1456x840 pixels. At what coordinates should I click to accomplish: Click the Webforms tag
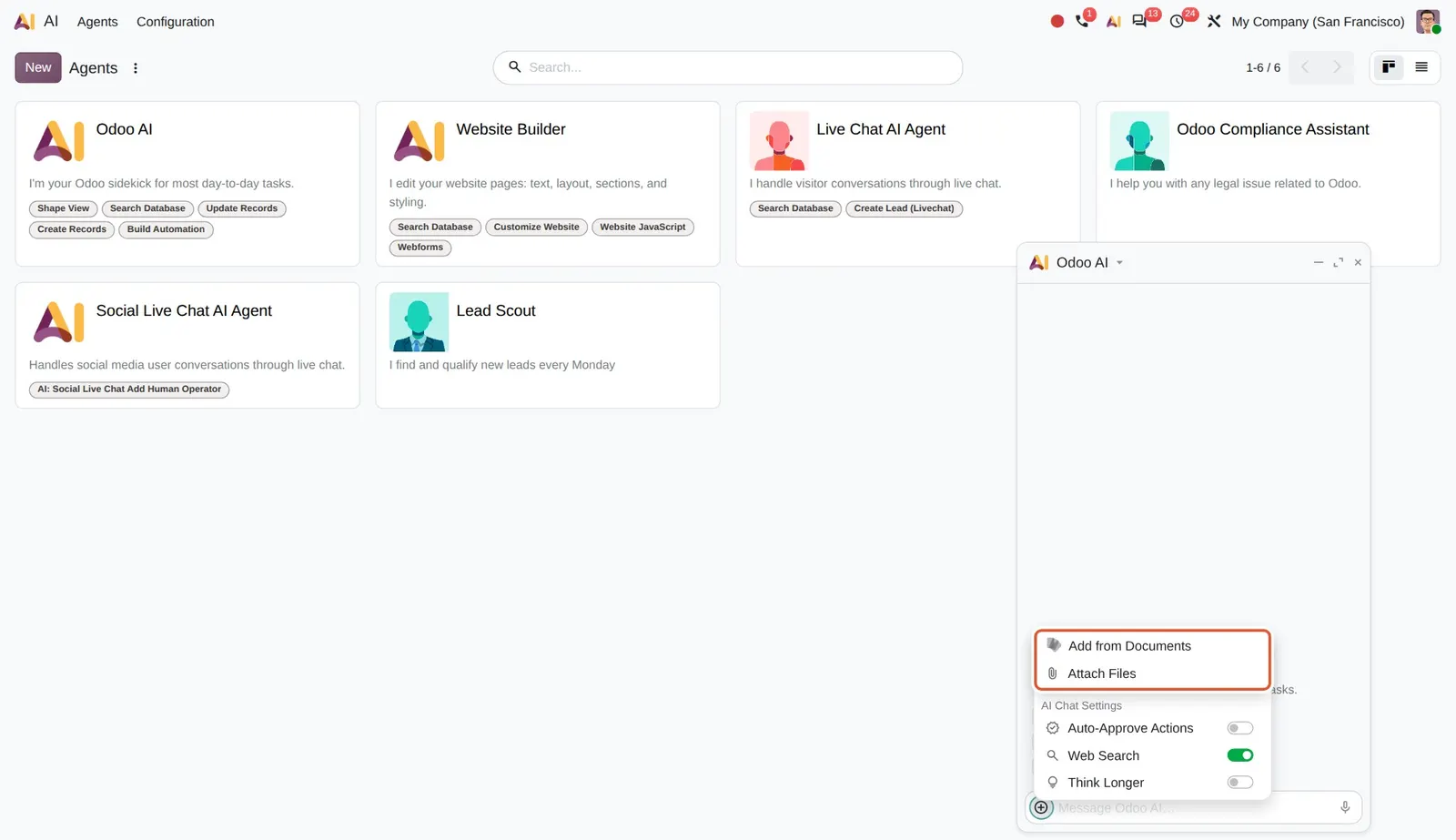[420, 248]
